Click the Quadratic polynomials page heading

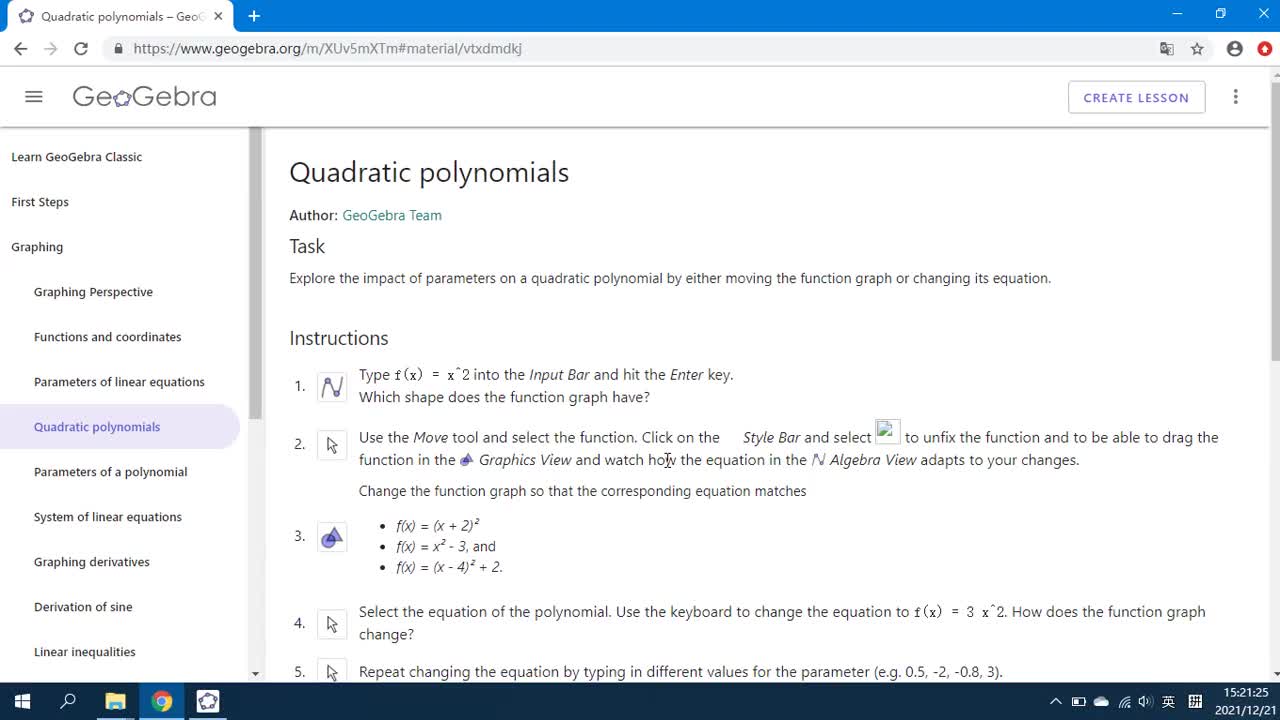pos(429,172)
